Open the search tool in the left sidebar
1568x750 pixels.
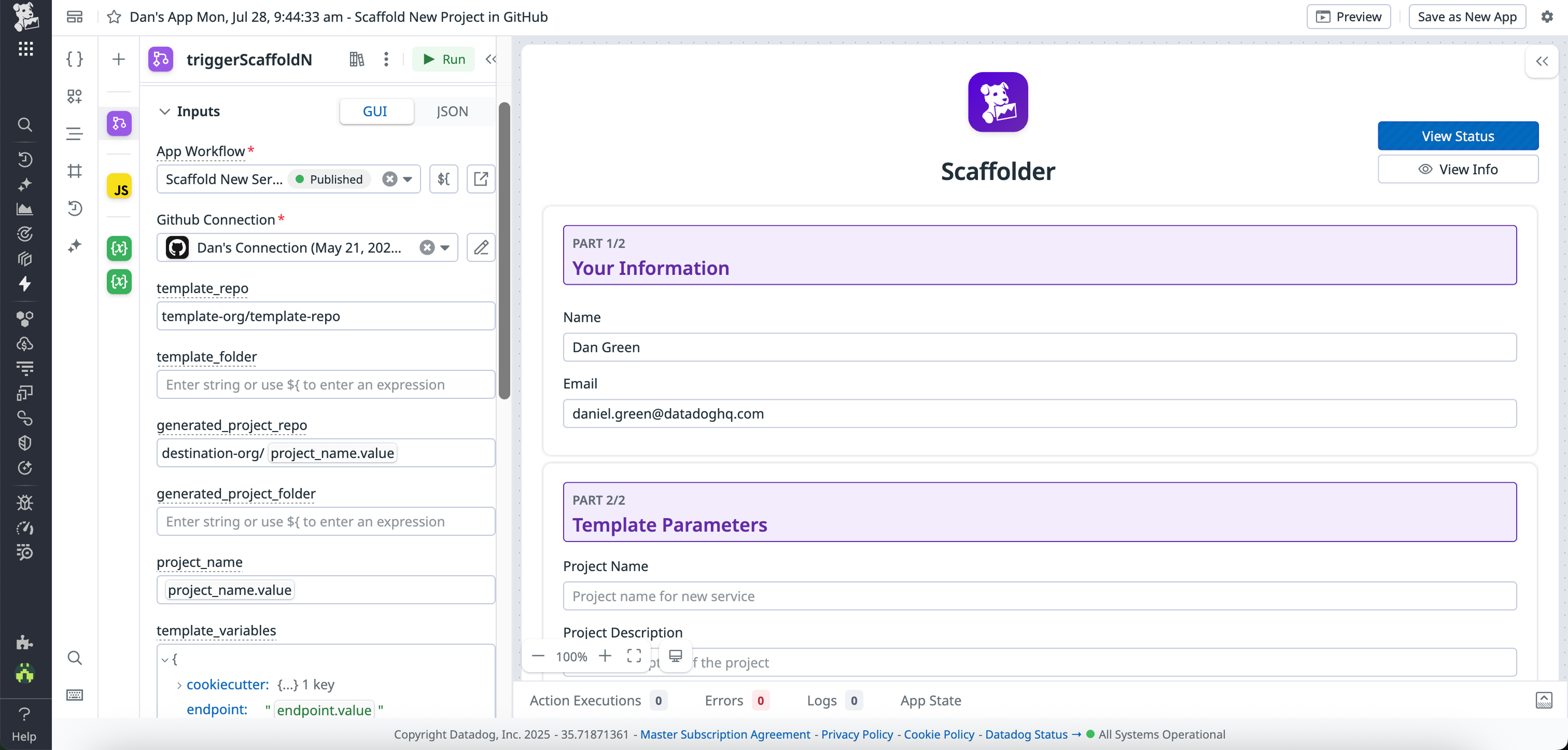click(25, 125)
